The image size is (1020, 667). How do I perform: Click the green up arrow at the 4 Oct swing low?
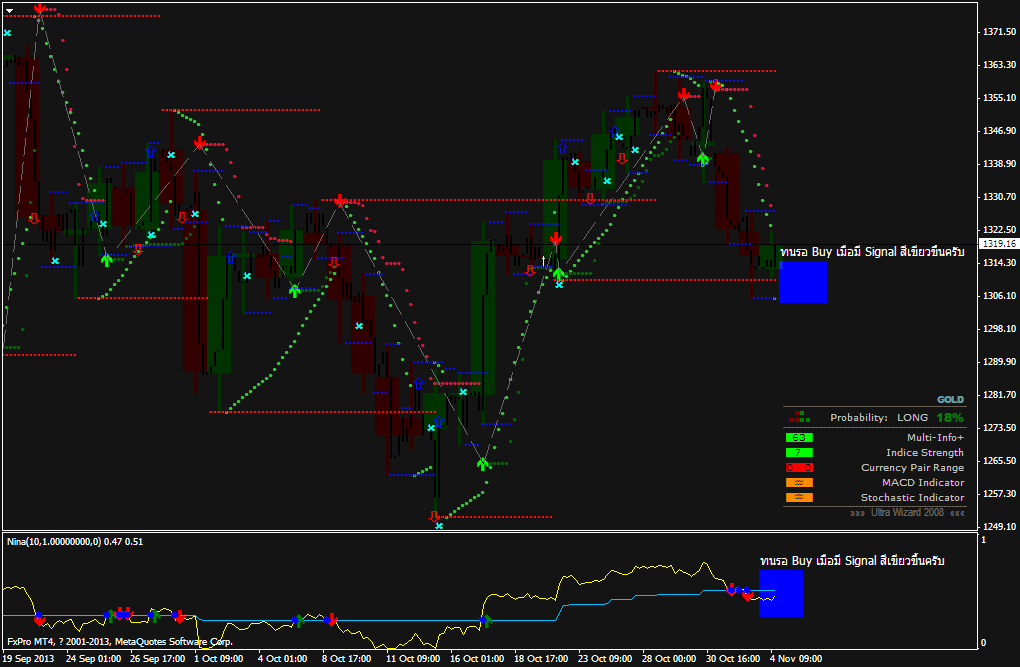click(295, 290)
